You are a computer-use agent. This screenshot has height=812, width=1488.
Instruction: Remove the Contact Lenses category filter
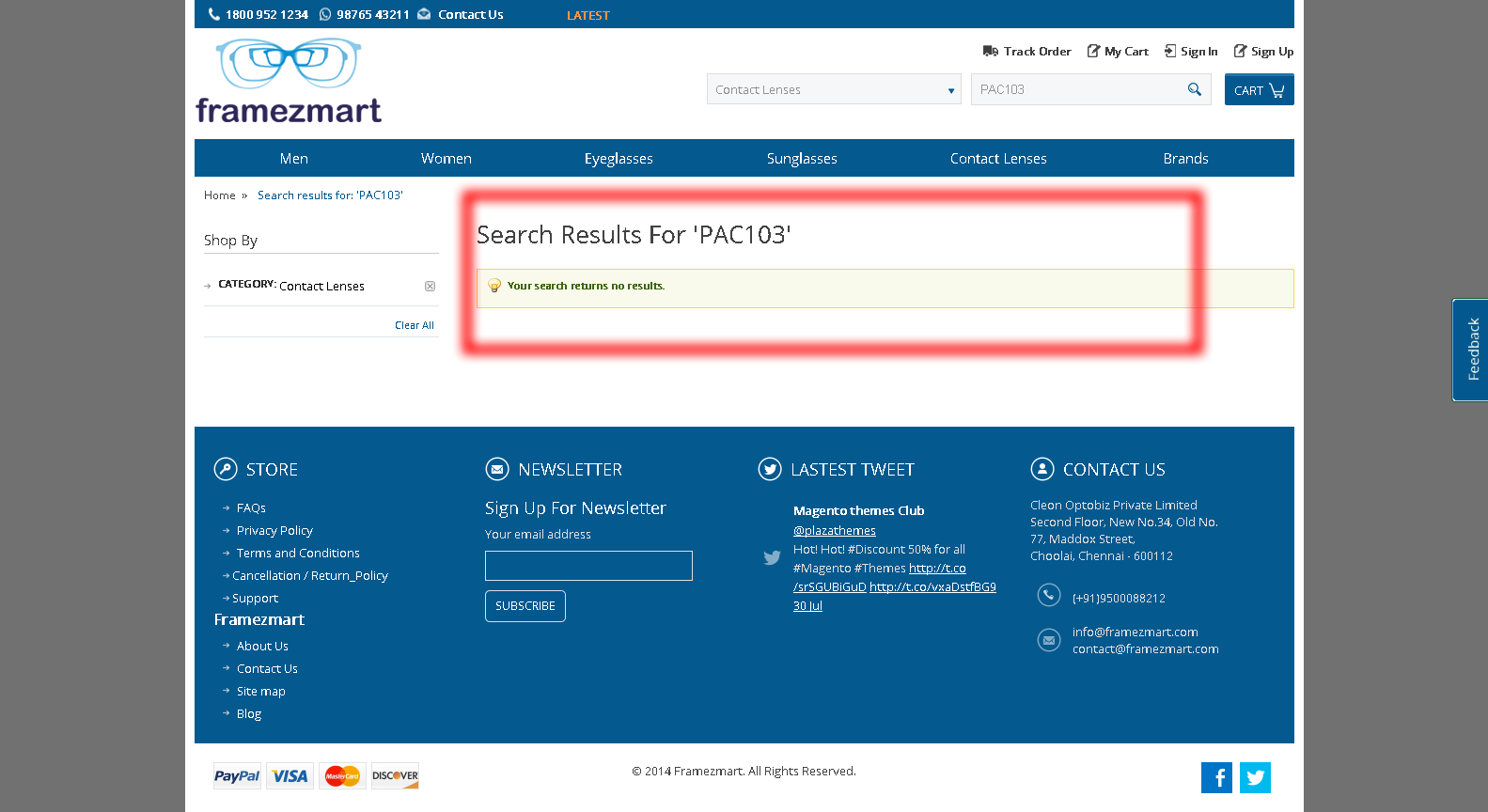point(430,286)
